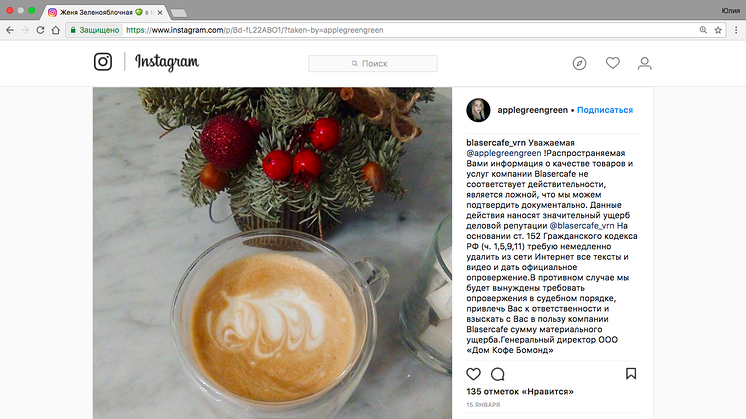Reload the page
The width and height of the screenshot is (746, 419).
coord(40,30)
